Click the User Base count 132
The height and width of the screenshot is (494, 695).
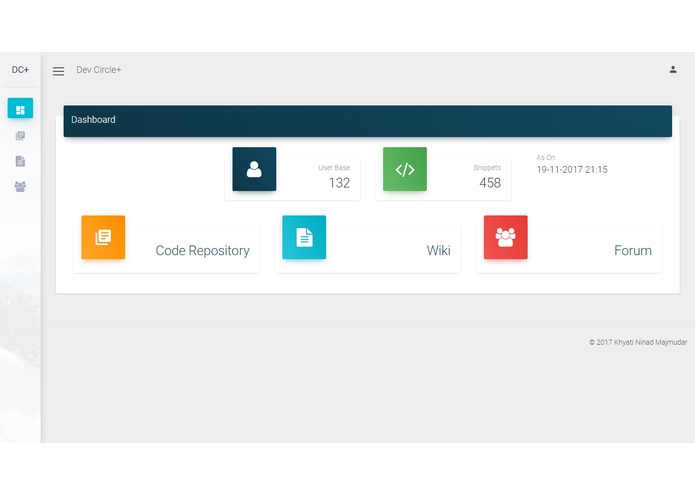(x=340, y=183)
